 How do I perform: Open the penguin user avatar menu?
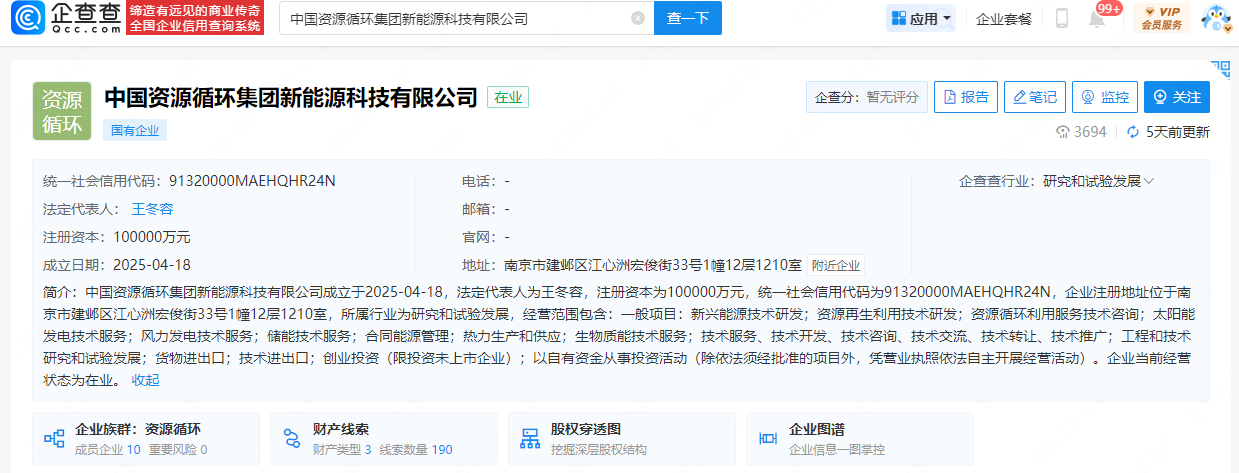click(1215, 18)
